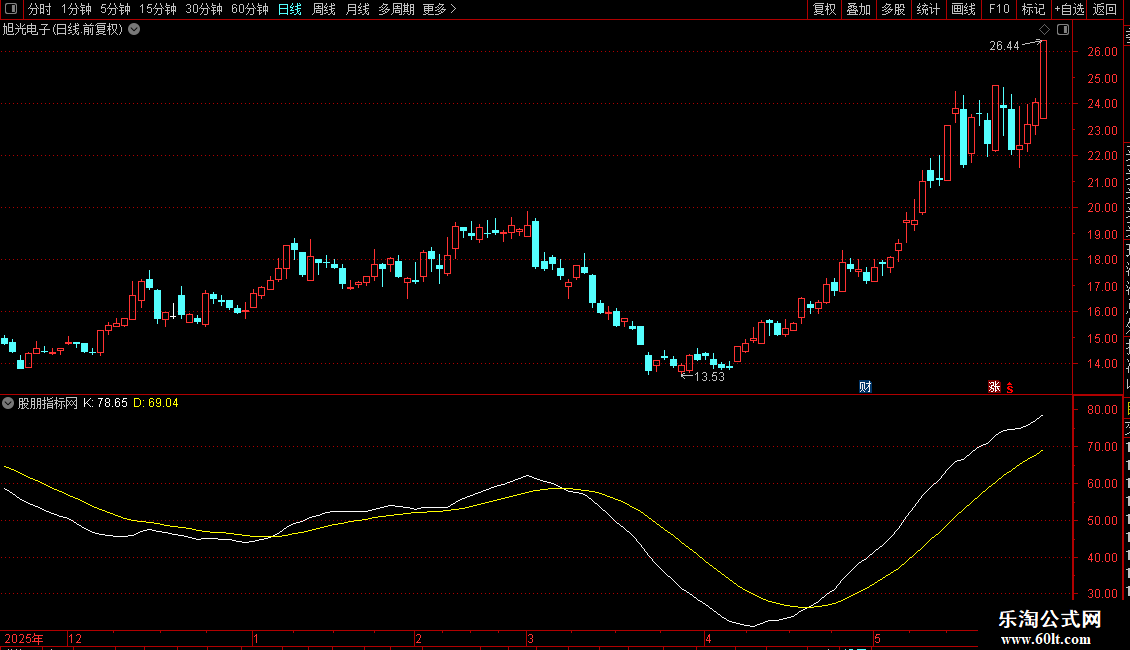
Task: Click the diamond marker icon above the chart
Action: pyautogui.click(x=1044, y=30)
